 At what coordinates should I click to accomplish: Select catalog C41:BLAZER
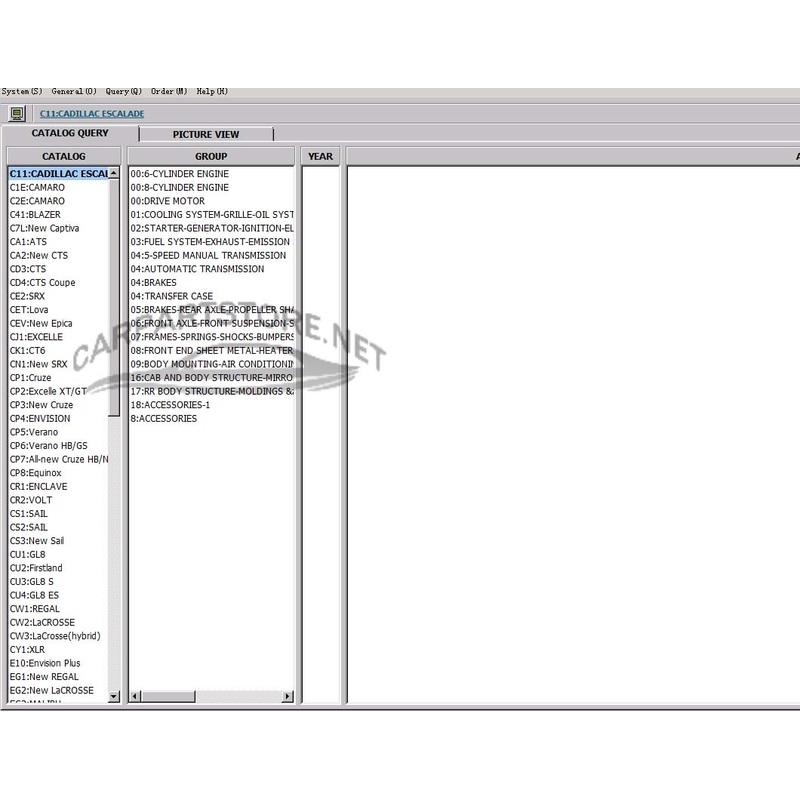click(35, 214)
